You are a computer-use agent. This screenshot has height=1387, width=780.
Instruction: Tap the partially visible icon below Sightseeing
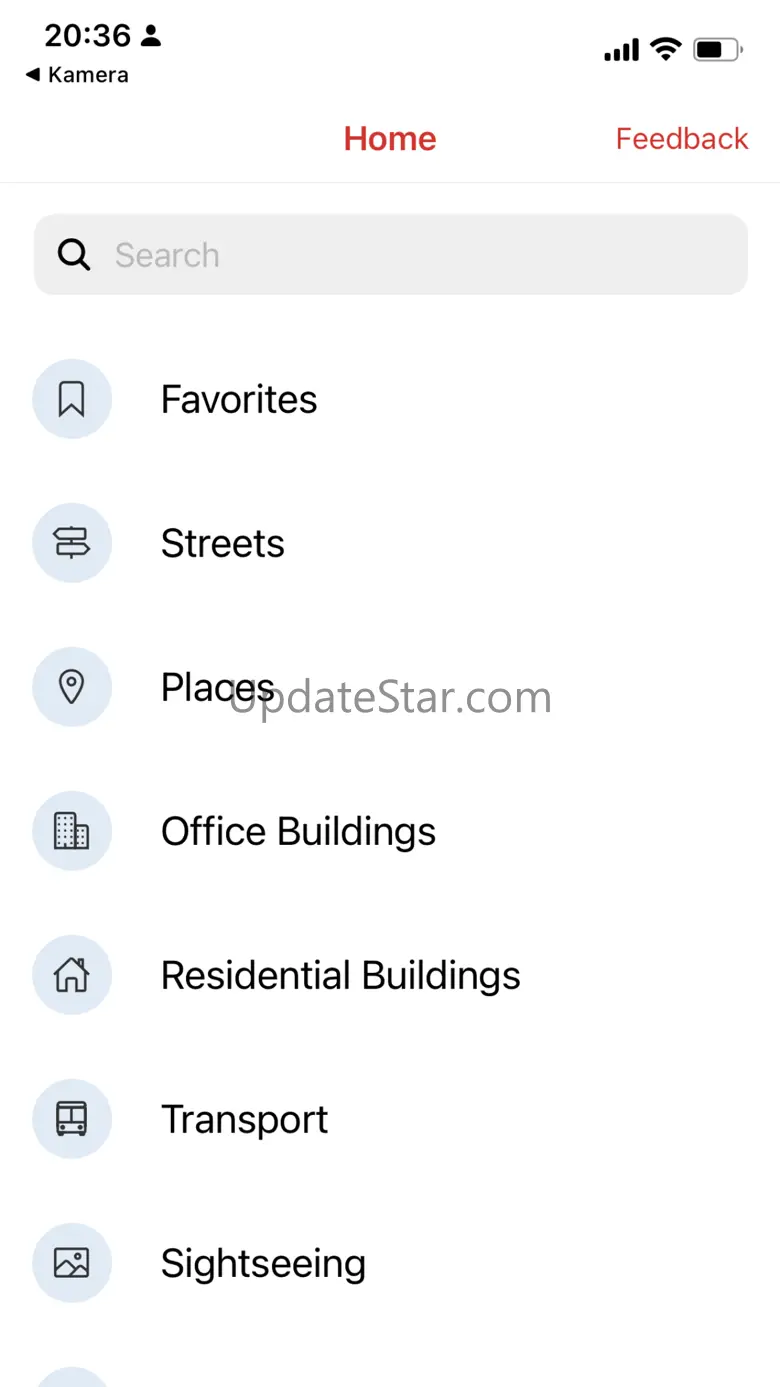[x=72, y=1377]
